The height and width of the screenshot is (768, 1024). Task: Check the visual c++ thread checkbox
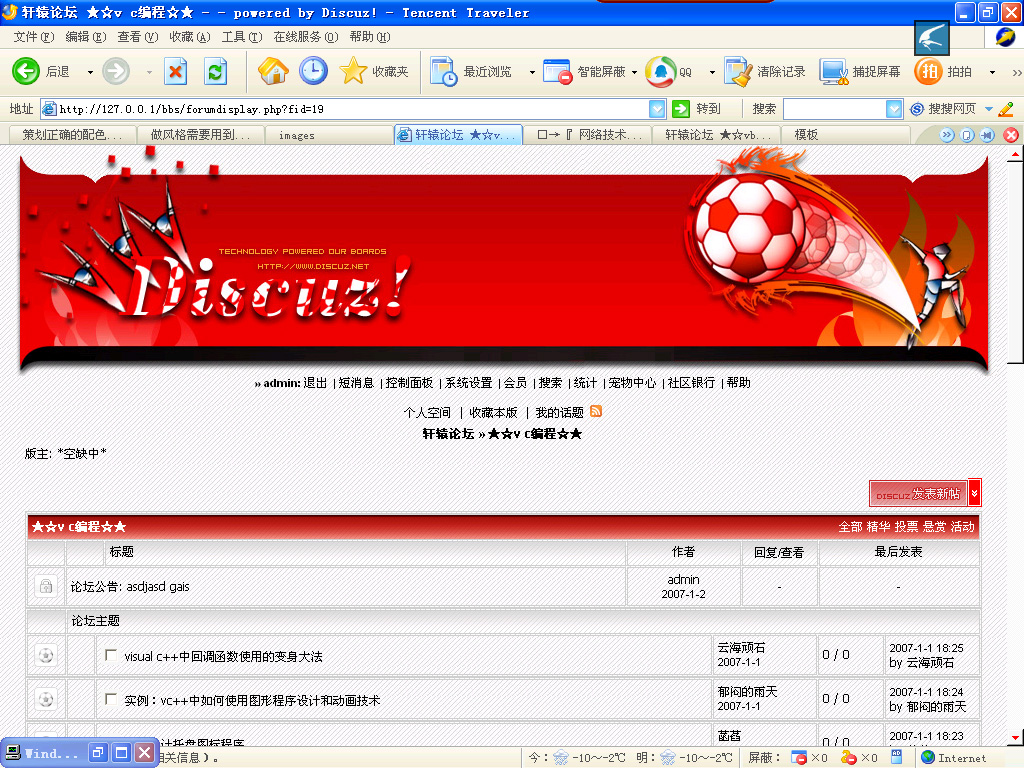click(111, 654)
